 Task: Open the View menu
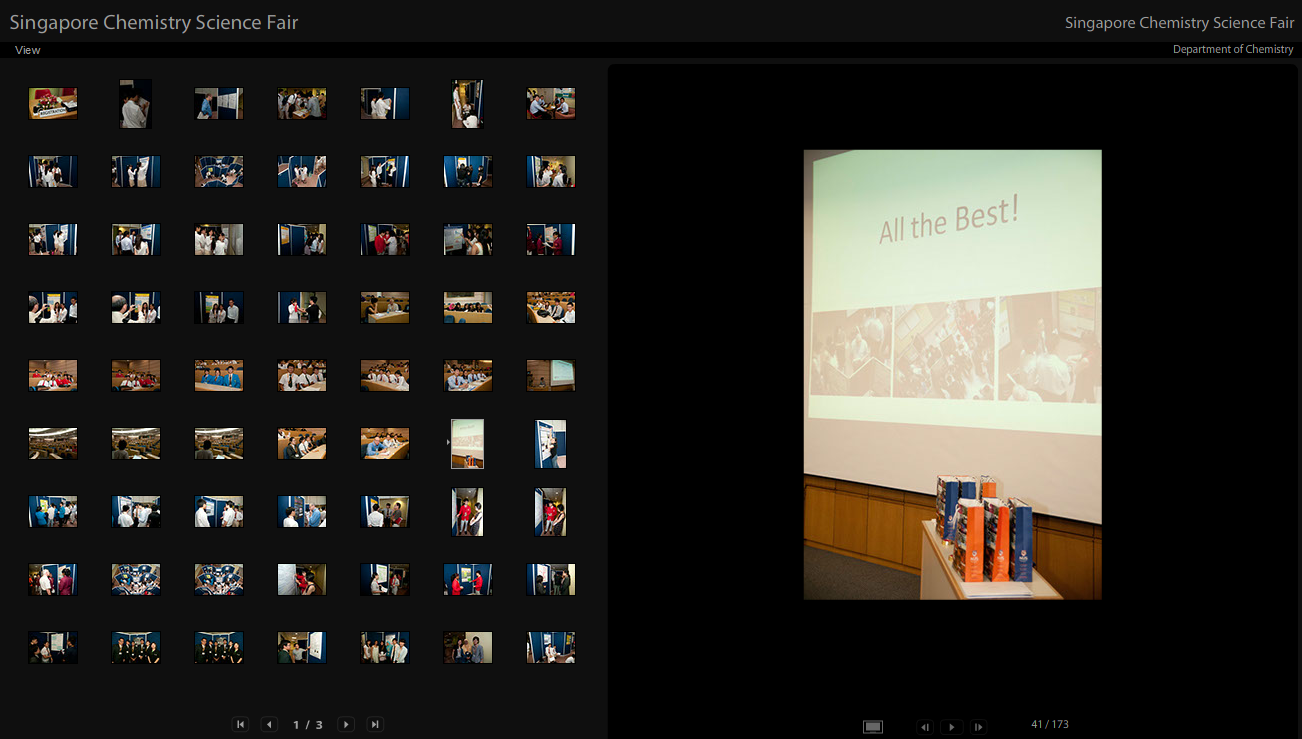point(28,50)
